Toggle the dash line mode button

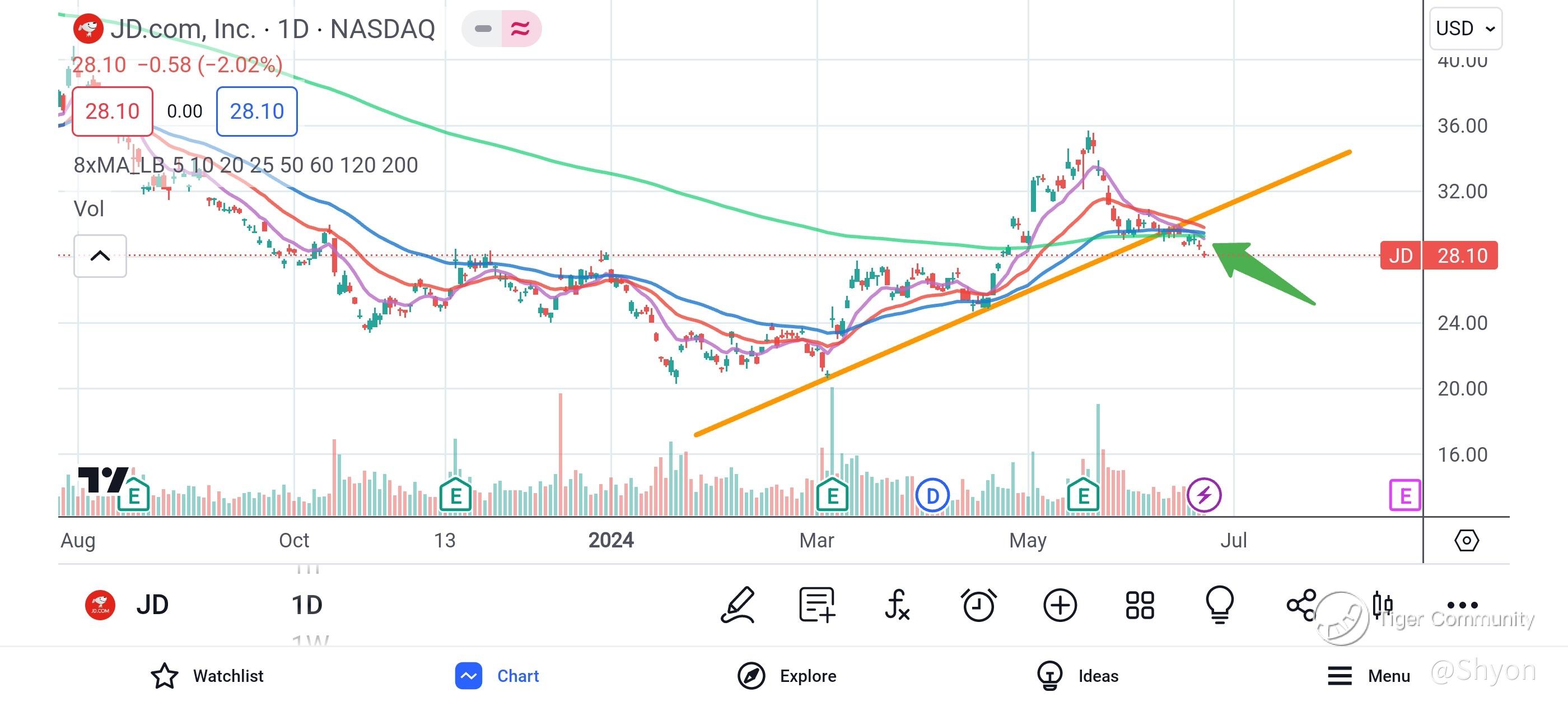point(483,29)
